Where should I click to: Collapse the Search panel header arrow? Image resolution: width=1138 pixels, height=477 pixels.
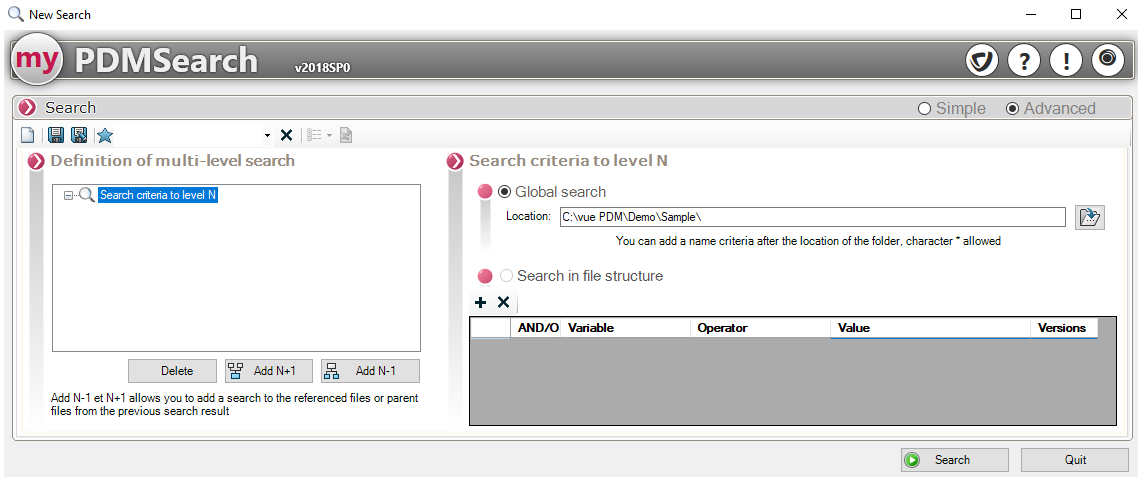pos(27,108)
